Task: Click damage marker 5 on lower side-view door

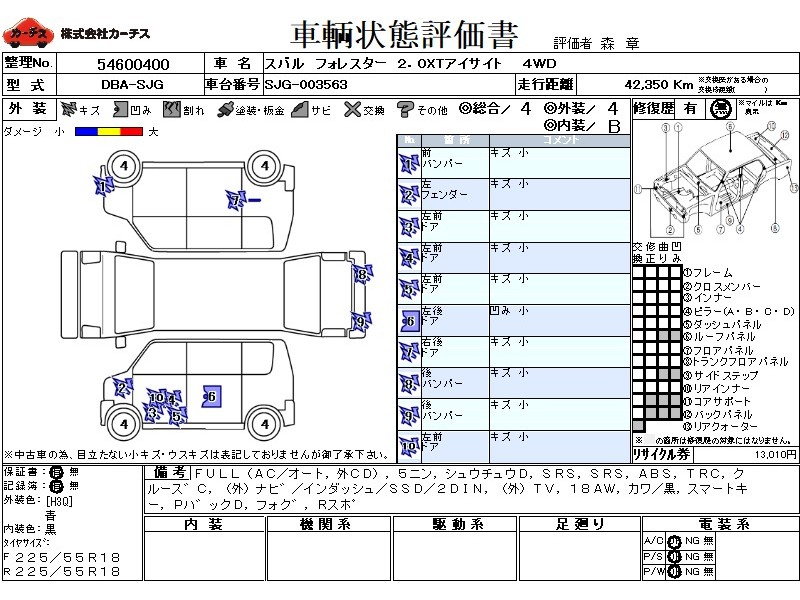Action: pos(177,415)
